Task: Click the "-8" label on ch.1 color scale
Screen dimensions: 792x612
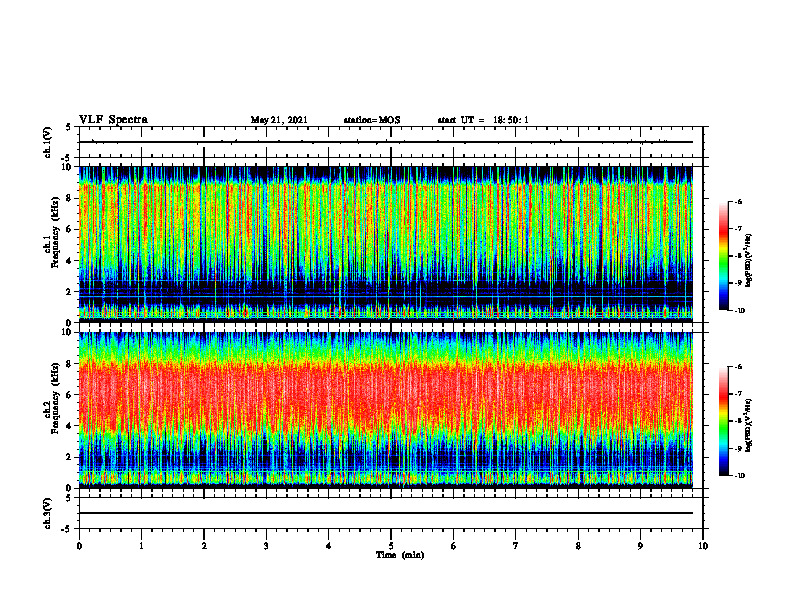Action: (x=738, y=256)
